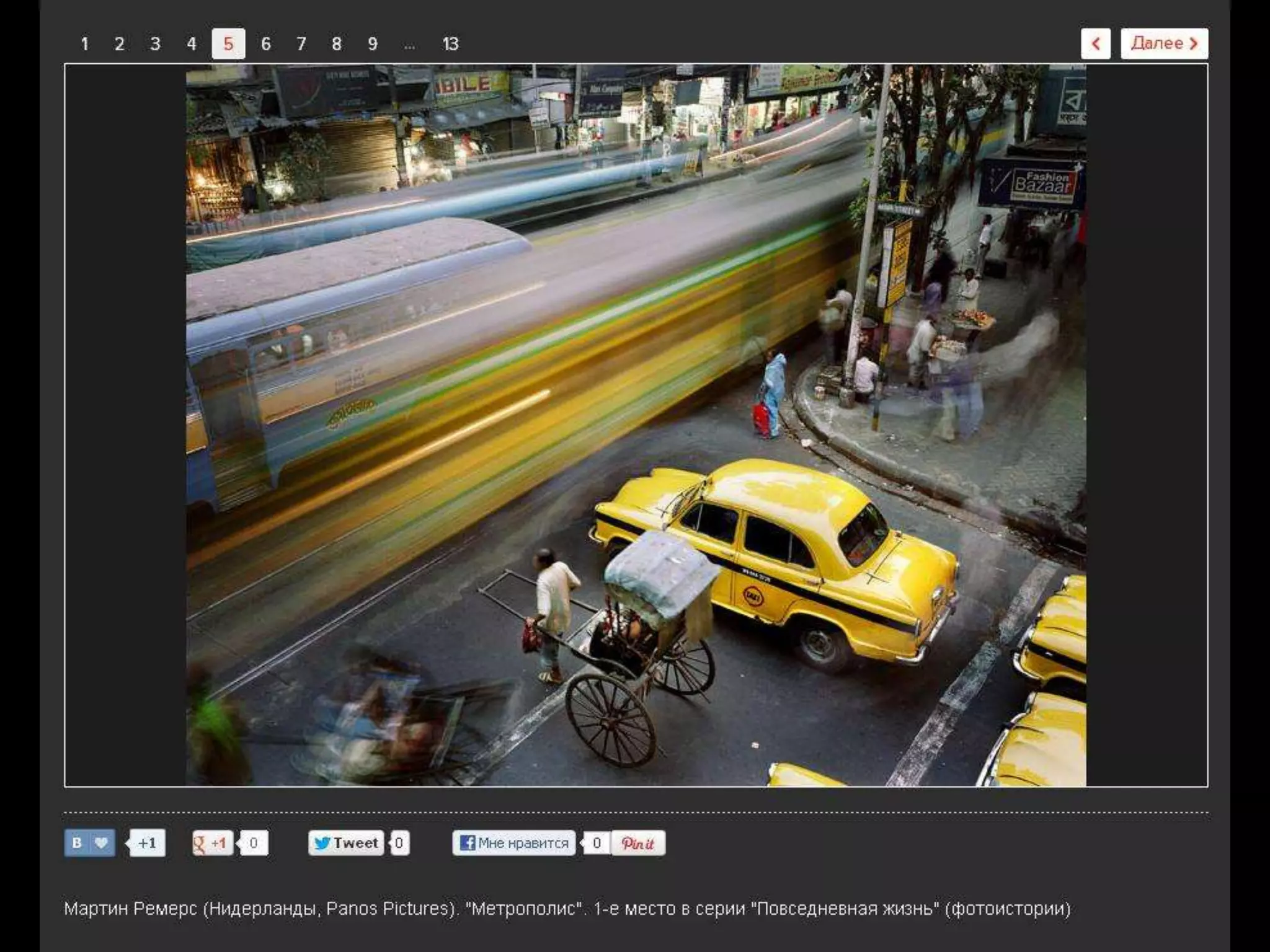The image size is (1270, 952).
Task: Click the Google +1 button icon
Action: click(x=213, y=843)
